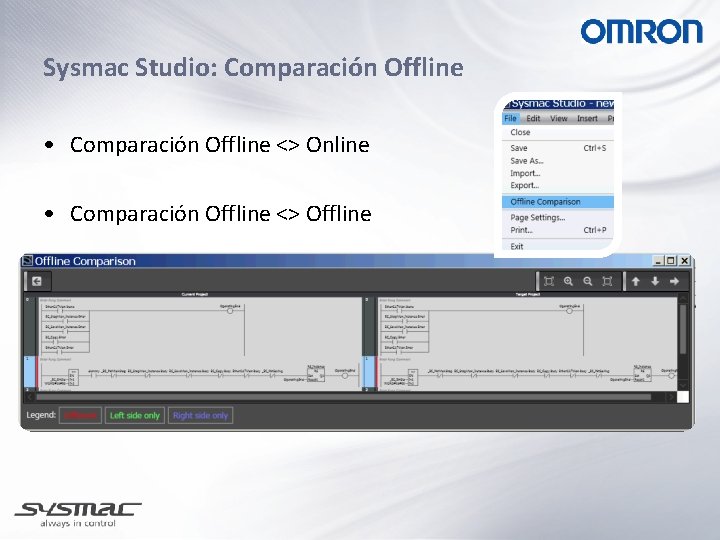Screen dimensions: 720x540
Task: Click the purple Right side only legend
Action: tap(200, 415)
